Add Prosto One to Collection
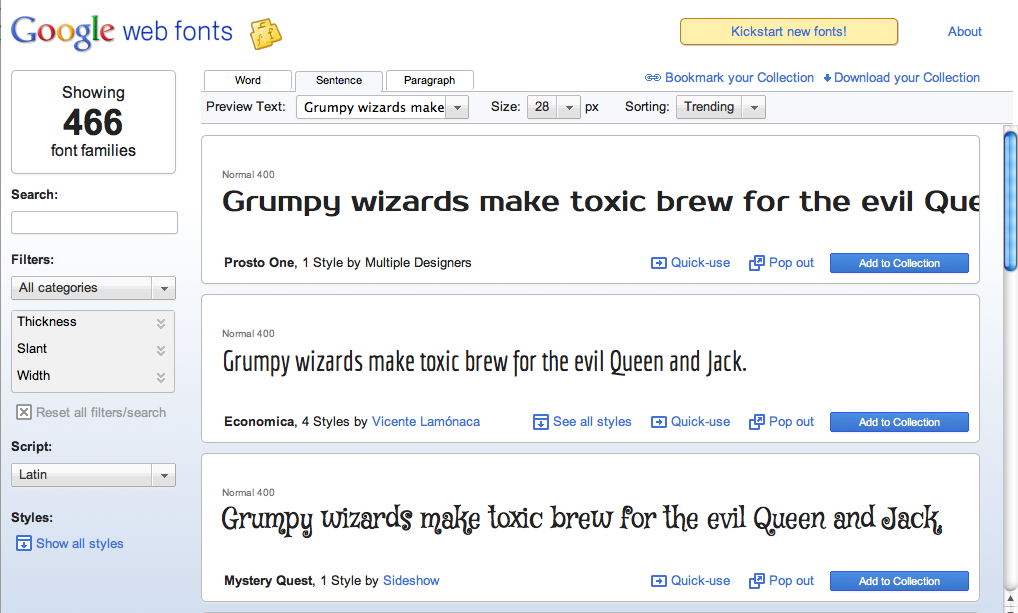The height and width of the screenshot is (613, 1018). (x=899, y=263)
